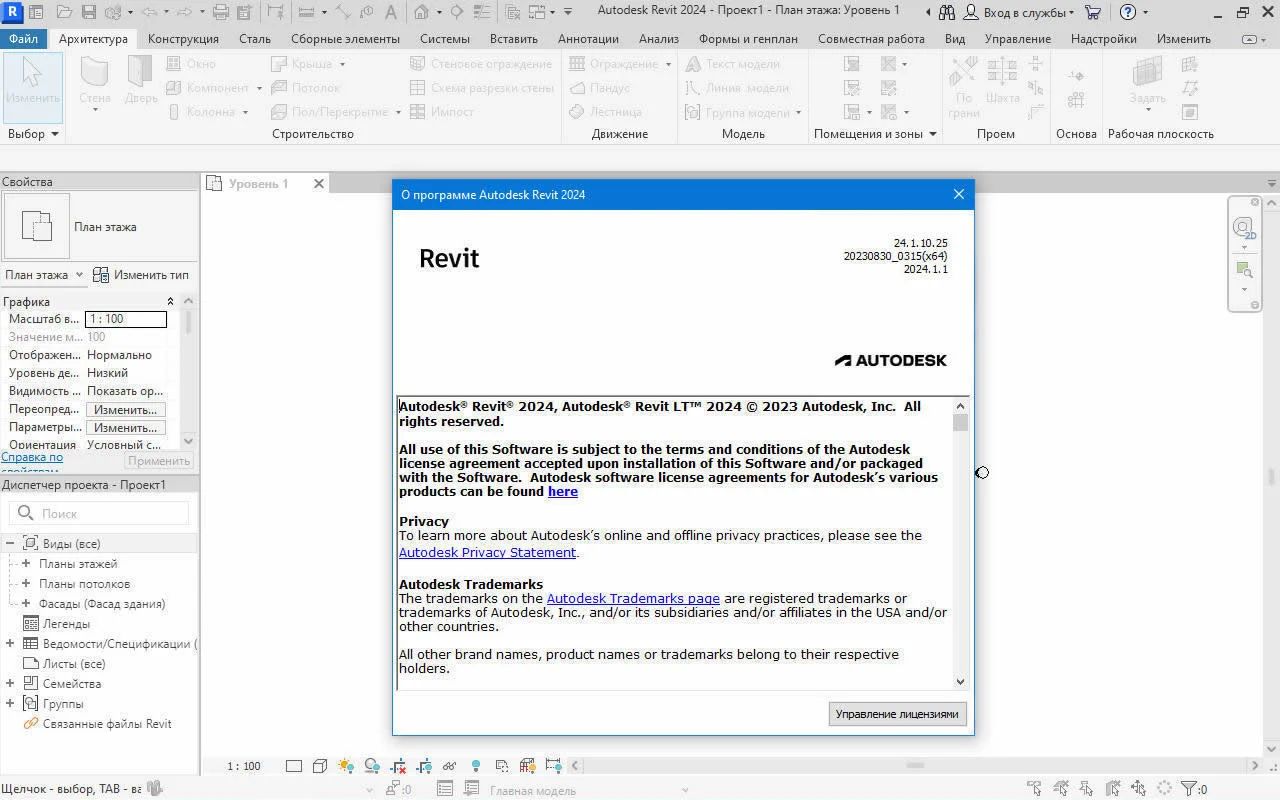Toggle Sun Path icon in view control bar
This screenshot has width=1280, height=800.
[x=346, y=766]
